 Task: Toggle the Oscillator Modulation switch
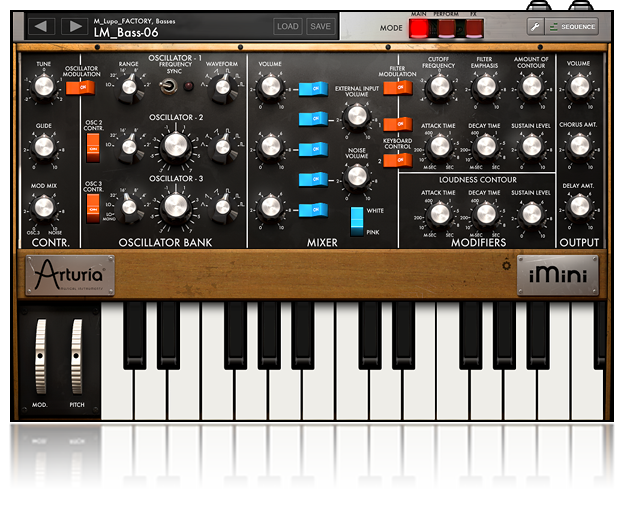(x=80, y=88)
